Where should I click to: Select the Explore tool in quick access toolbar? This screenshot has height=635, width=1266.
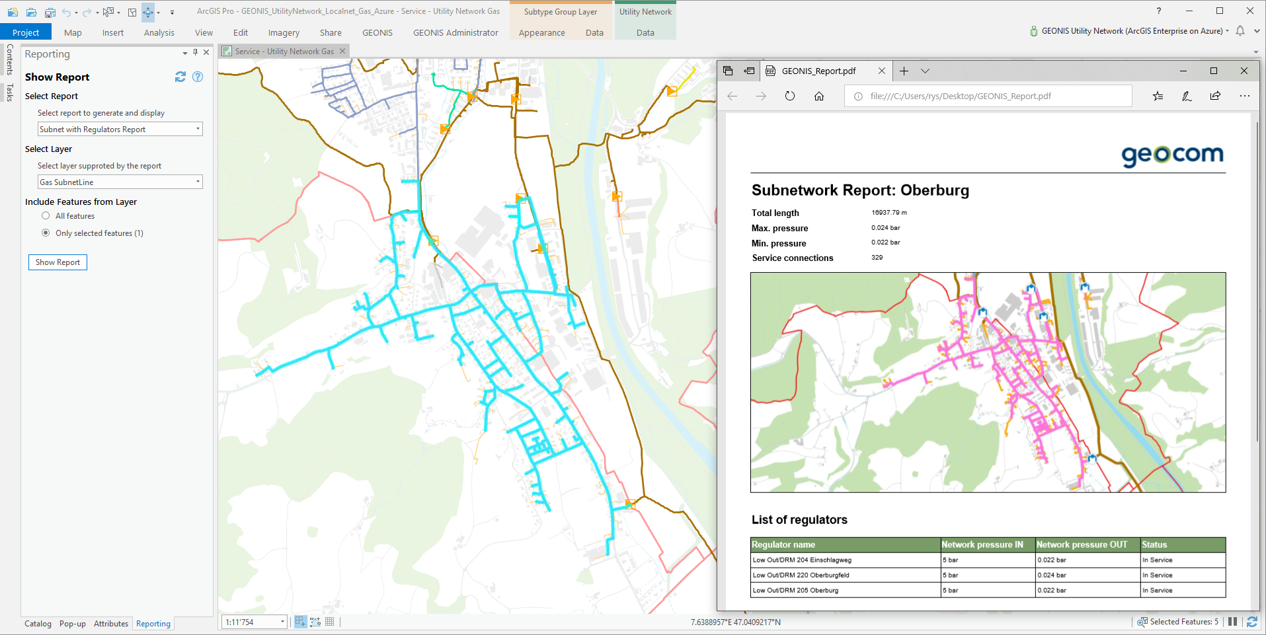click(148, 12)
